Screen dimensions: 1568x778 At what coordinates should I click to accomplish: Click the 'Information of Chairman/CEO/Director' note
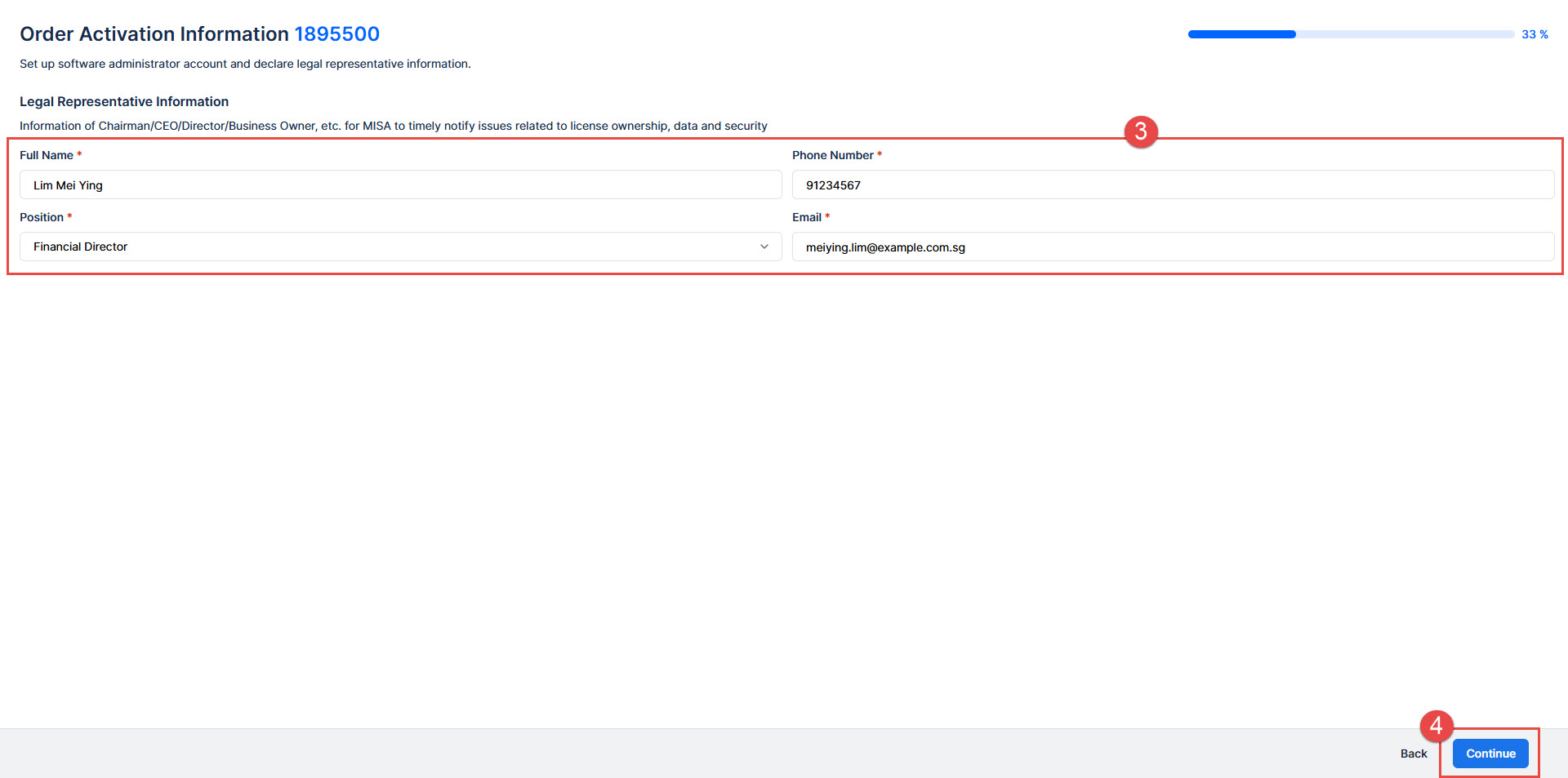click(394, 126)
